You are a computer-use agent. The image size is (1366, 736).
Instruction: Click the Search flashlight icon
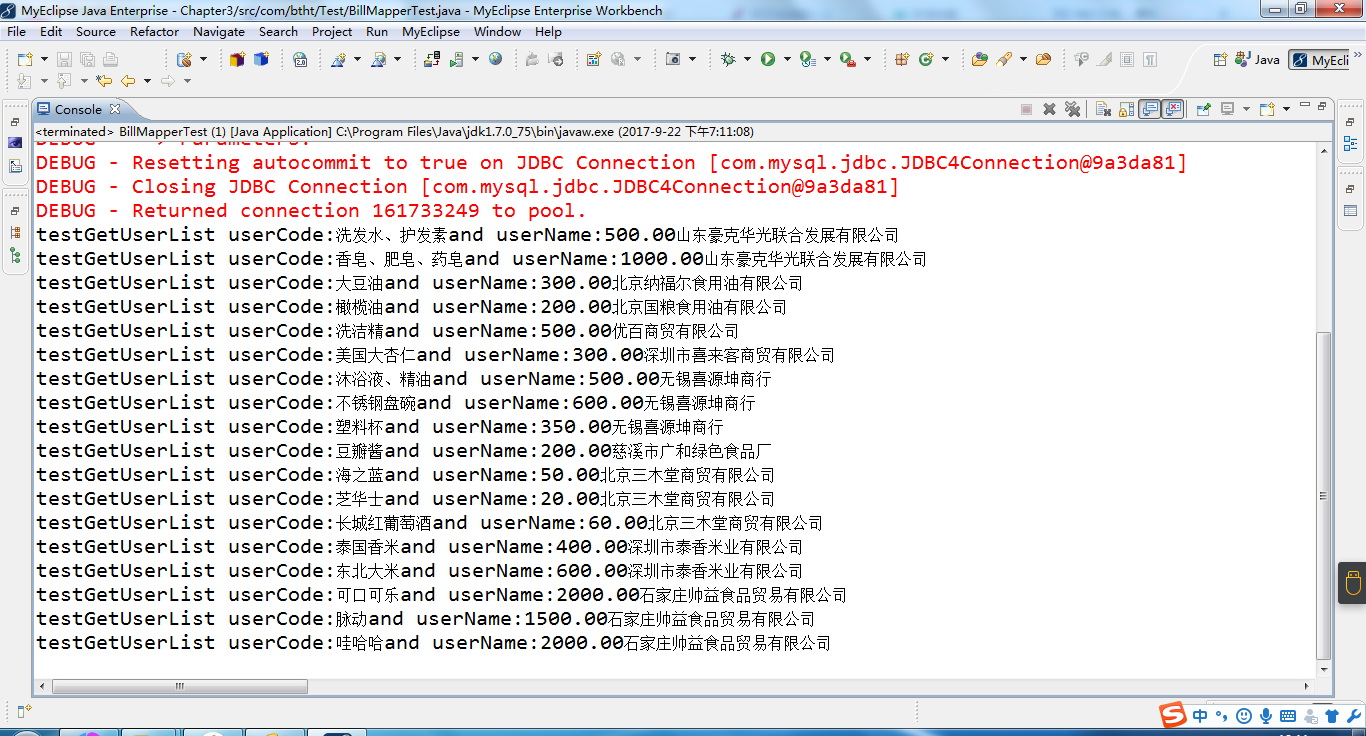[1003, 59]
